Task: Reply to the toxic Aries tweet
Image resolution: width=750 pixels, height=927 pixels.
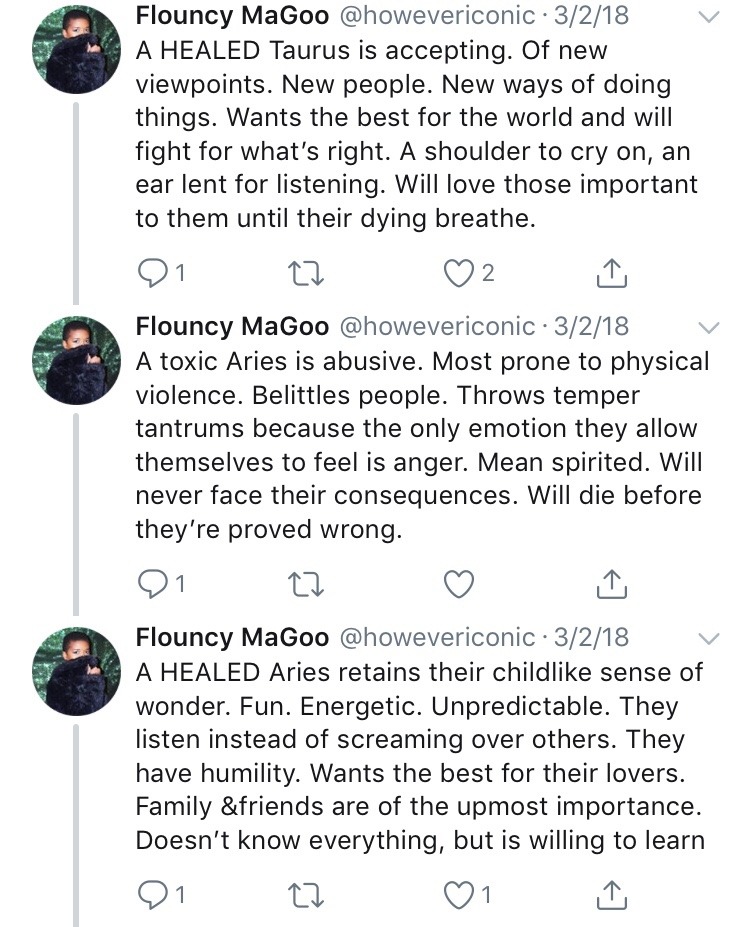Action: (152, 584)
